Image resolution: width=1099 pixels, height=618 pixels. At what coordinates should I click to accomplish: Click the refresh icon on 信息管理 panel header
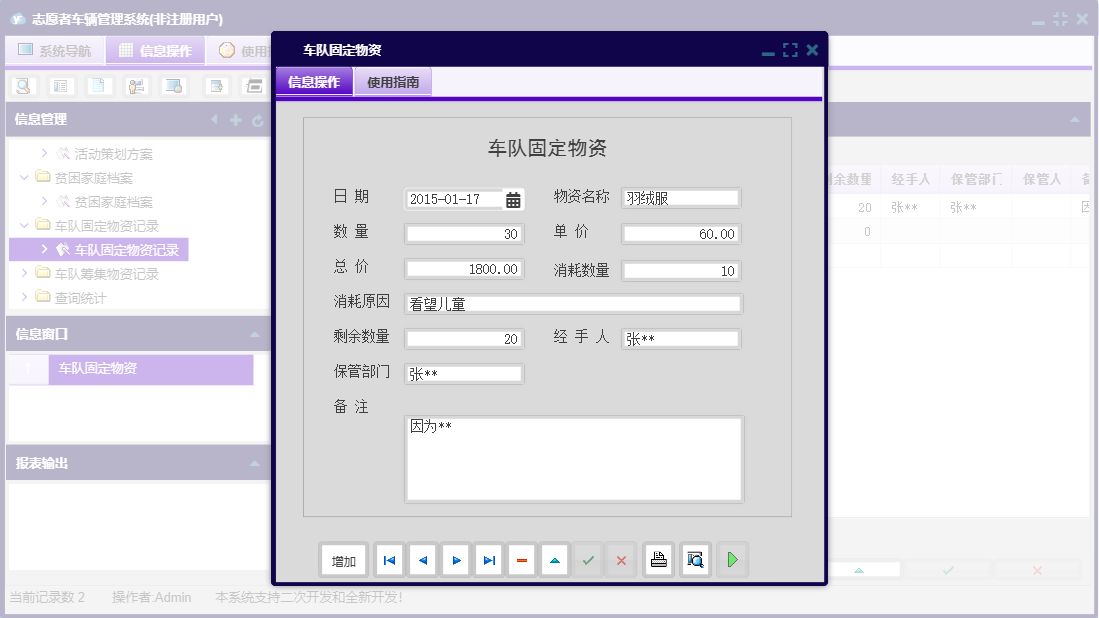257,120
